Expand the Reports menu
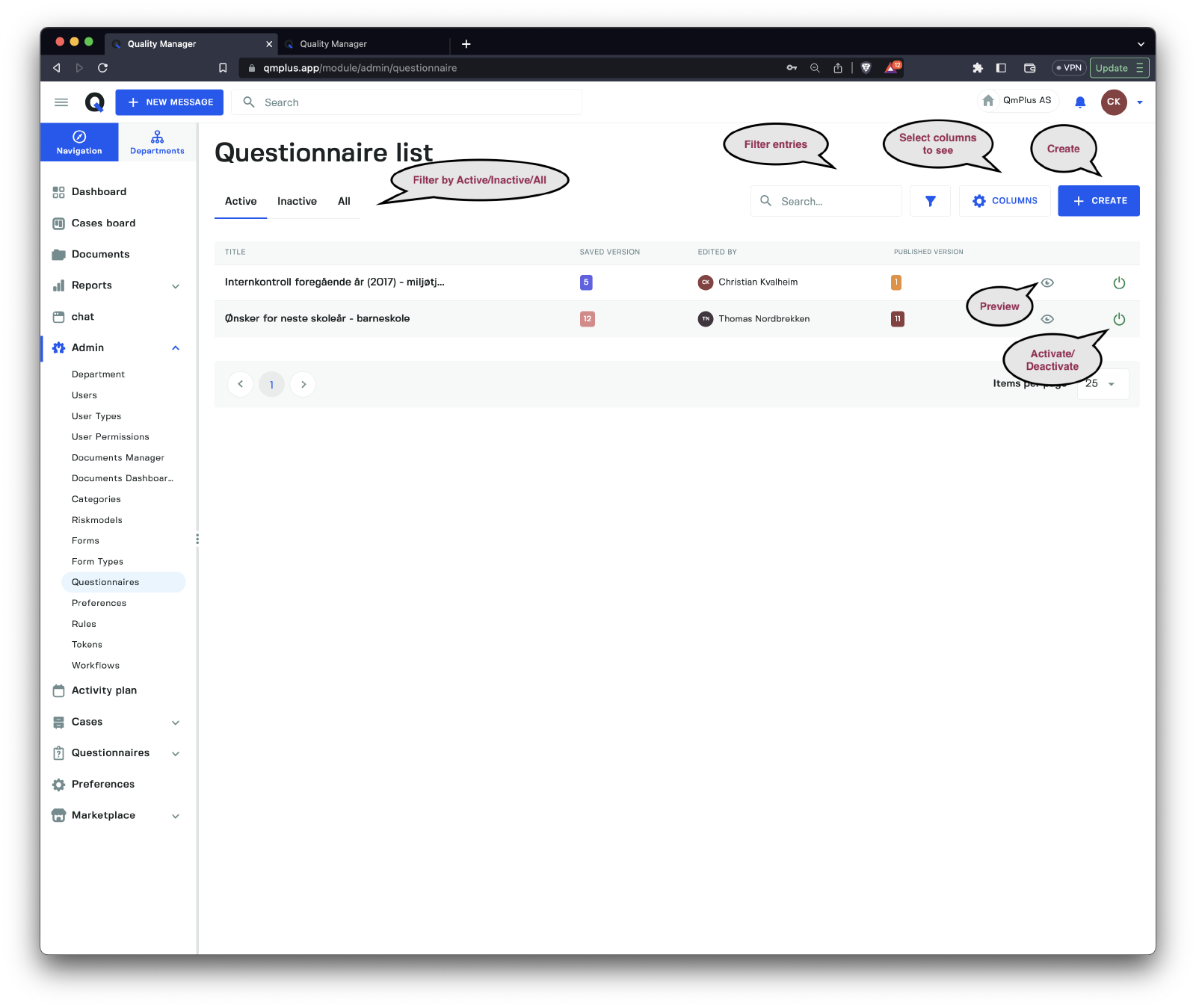 [x=176, y=286]
